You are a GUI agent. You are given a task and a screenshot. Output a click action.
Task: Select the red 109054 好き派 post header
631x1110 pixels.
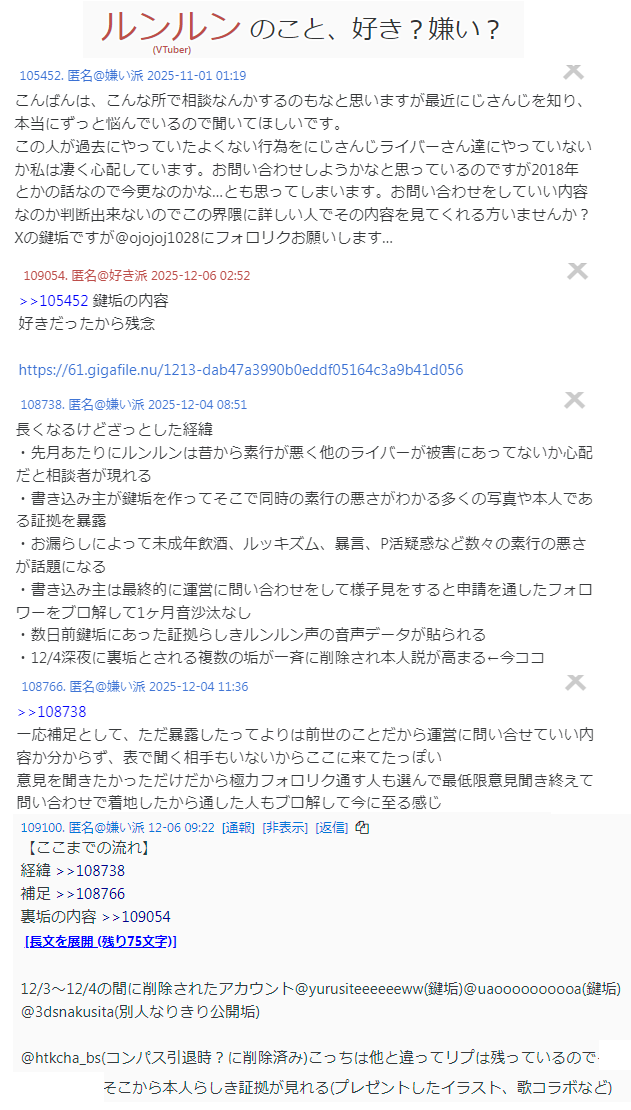coord(137,275)
